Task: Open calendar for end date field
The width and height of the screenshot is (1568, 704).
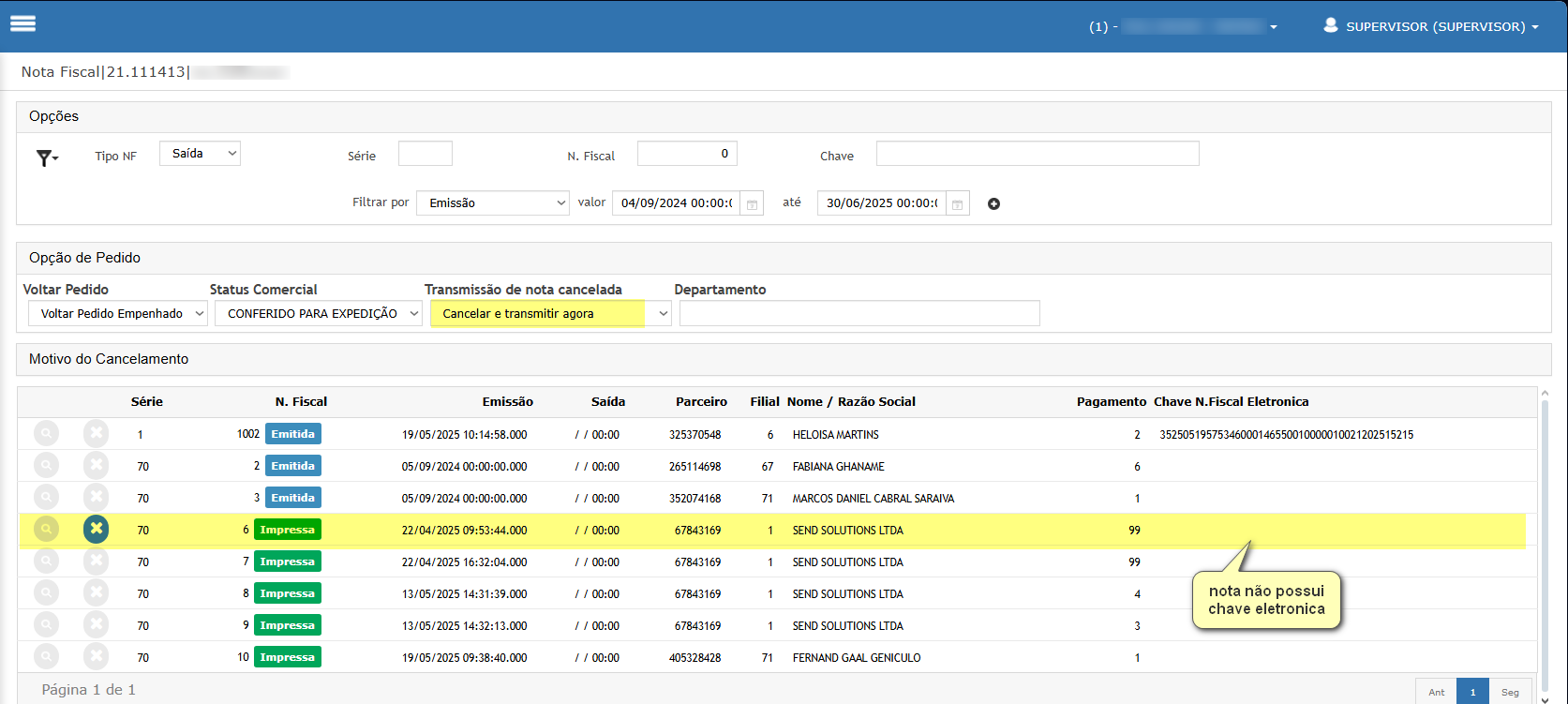Action: pyautogui.click(x=957, y=203)
